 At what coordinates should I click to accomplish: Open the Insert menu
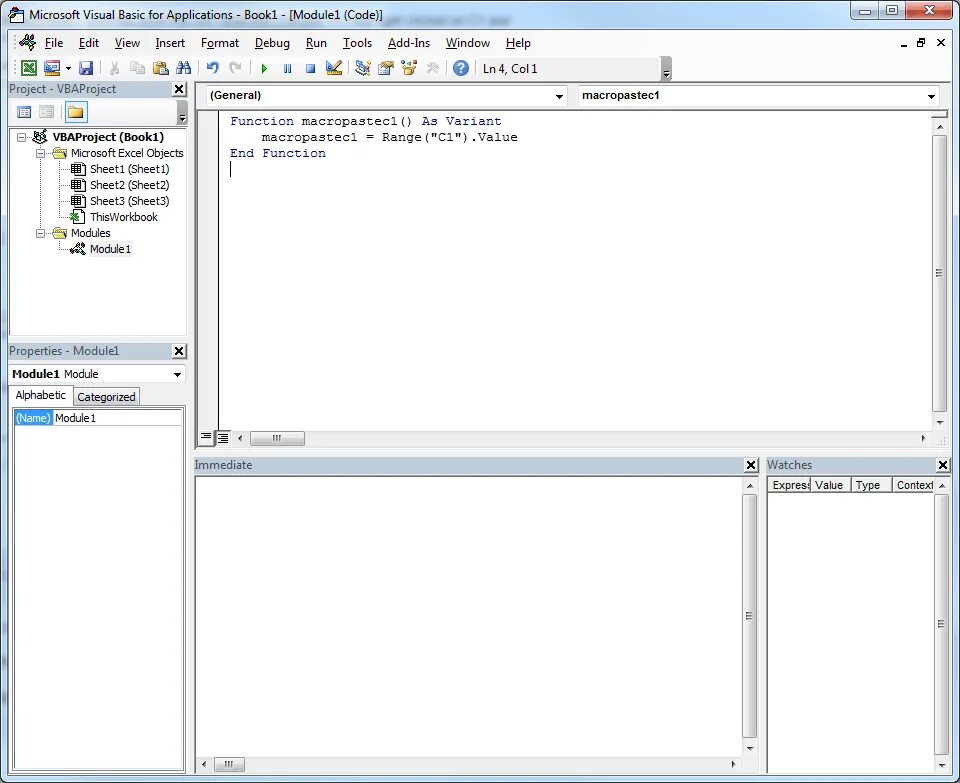(x=170, y=43)
